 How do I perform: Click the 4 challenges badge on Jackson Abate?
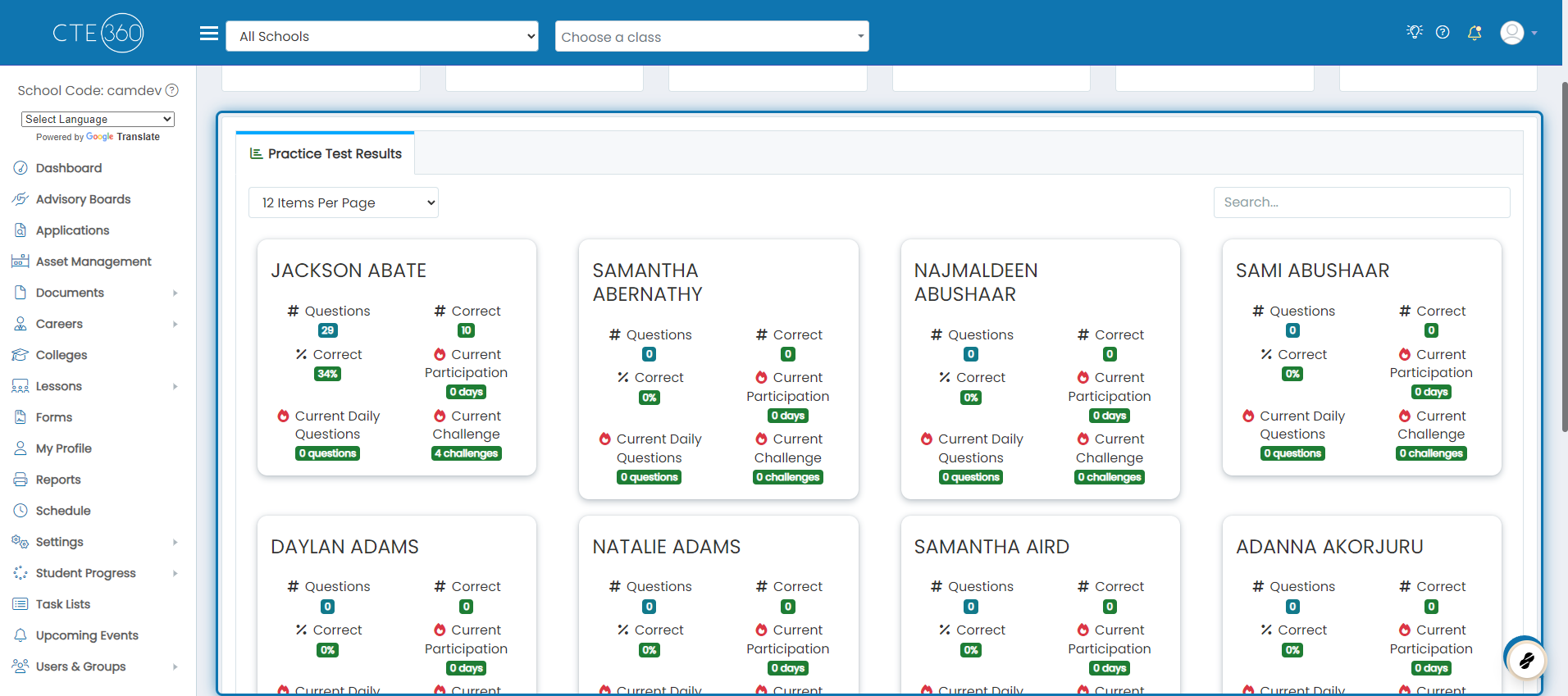(x=467, y=453)
